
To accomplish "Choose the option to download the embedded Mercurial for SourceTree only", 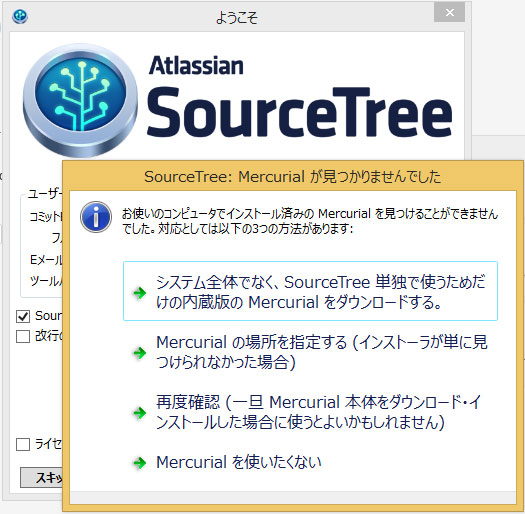I will [310, 291].
